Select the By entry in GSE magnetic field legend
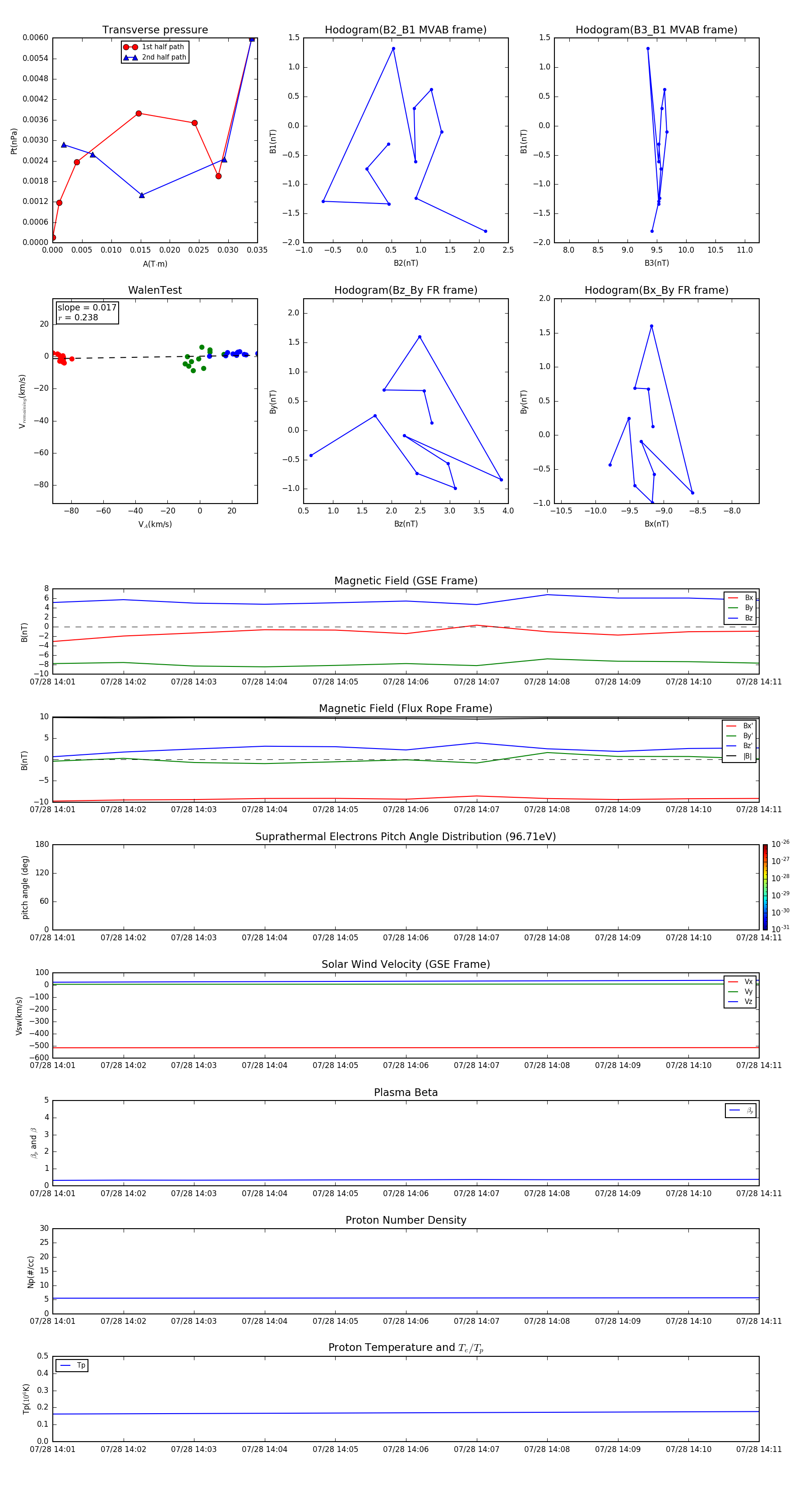Screen dimensions: 812x1489 click(x=740, y=607)
